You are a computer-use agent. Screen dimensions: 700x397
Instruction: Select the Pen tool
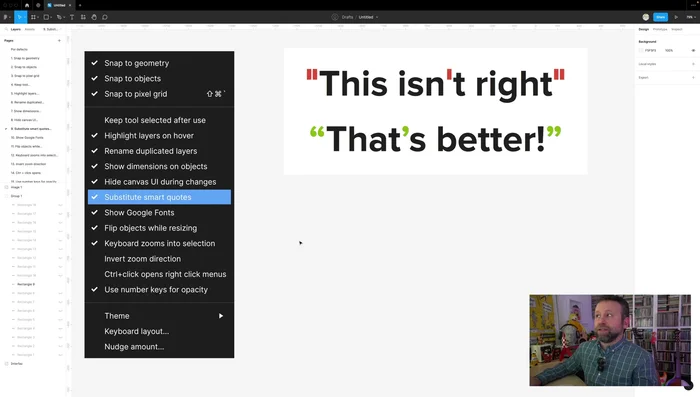58,17
